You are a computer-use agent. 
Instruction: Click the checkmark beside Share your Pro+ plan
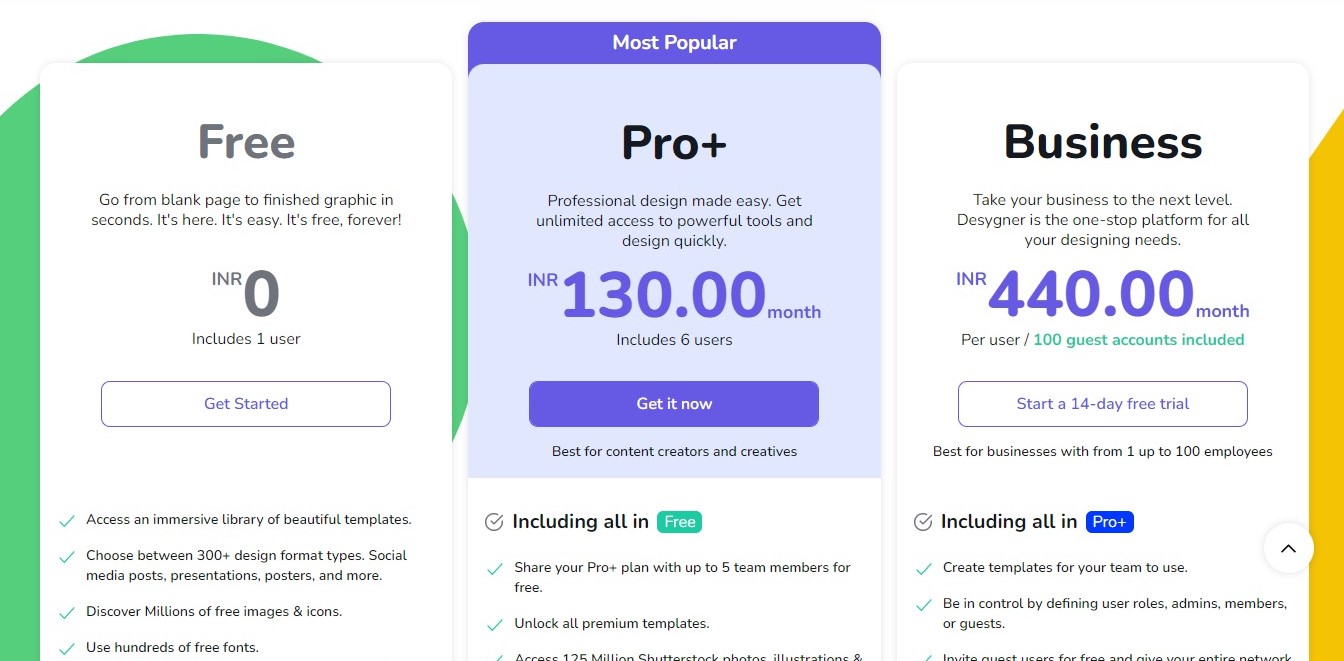point(495,569)
